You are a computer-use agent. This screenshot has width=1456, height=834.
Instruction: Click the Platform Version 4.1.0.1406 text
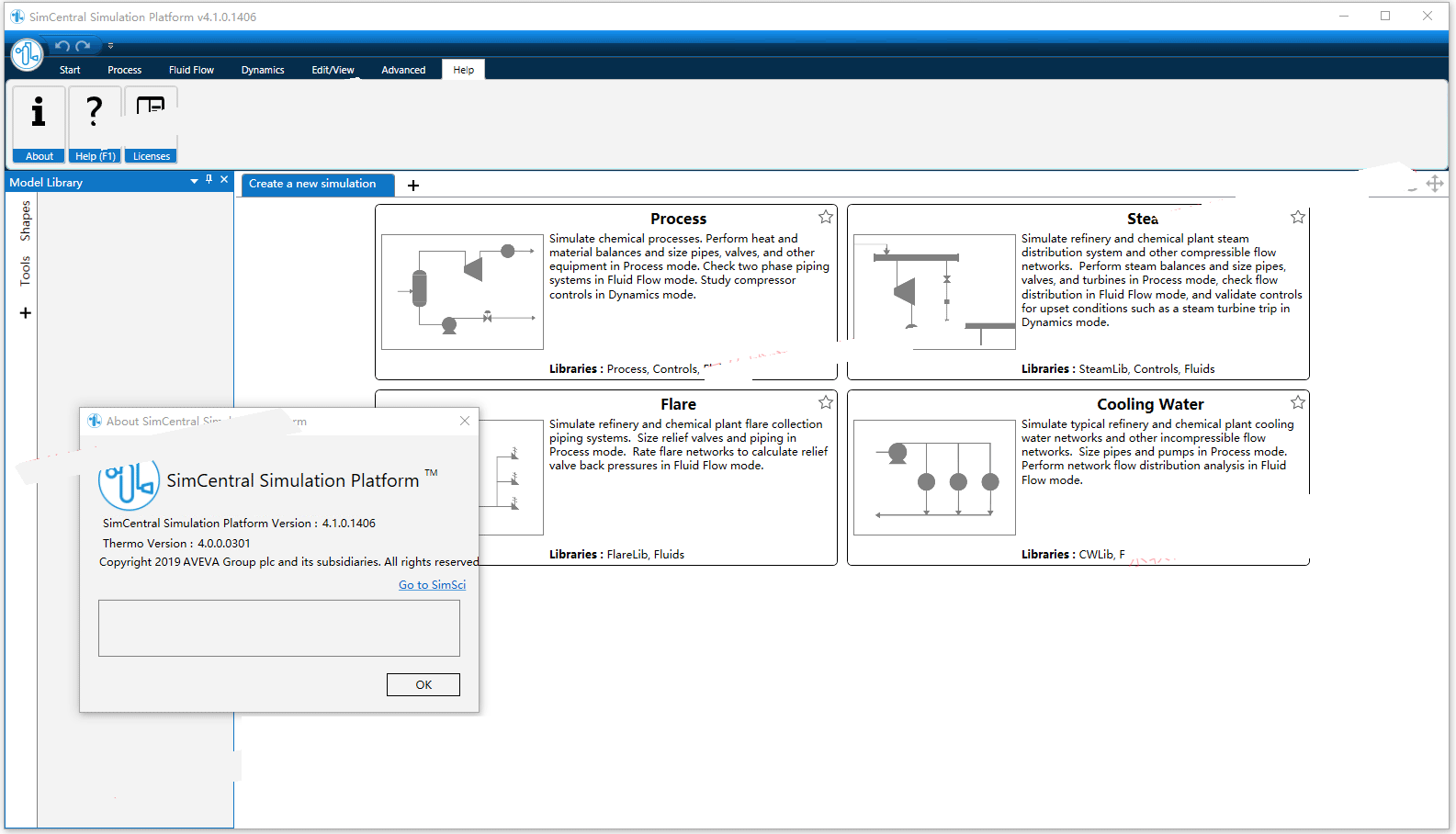tap(239, 524)
